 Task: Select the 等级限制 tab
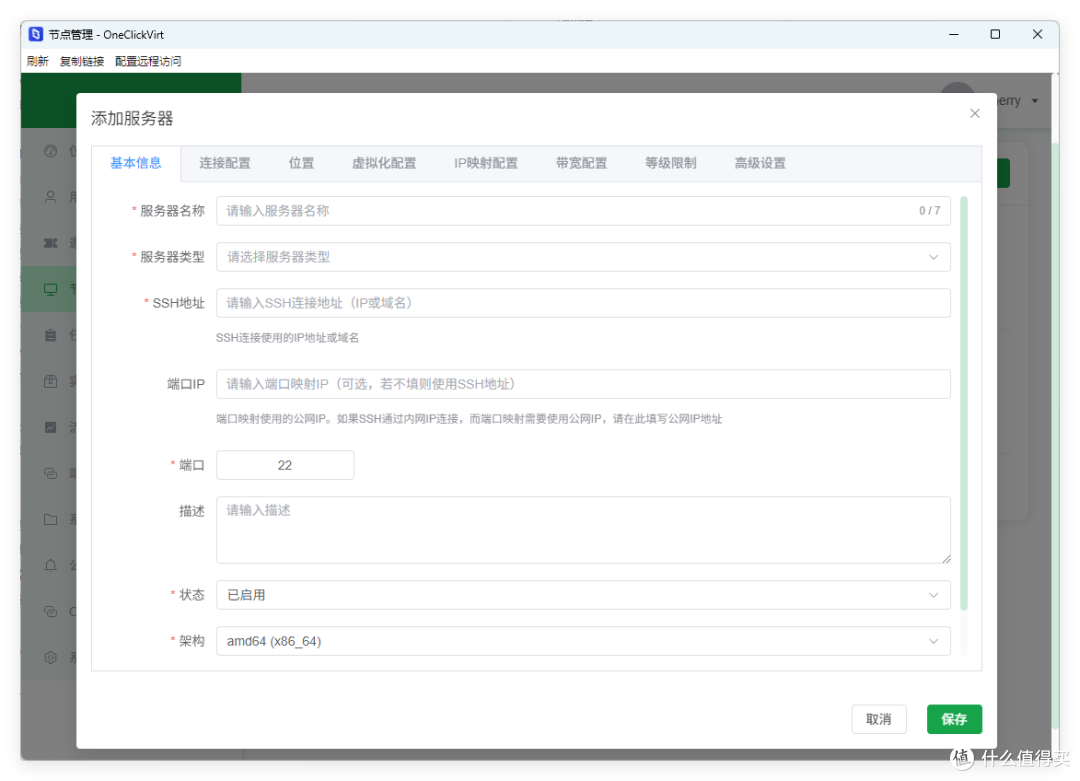click(670, 163)
